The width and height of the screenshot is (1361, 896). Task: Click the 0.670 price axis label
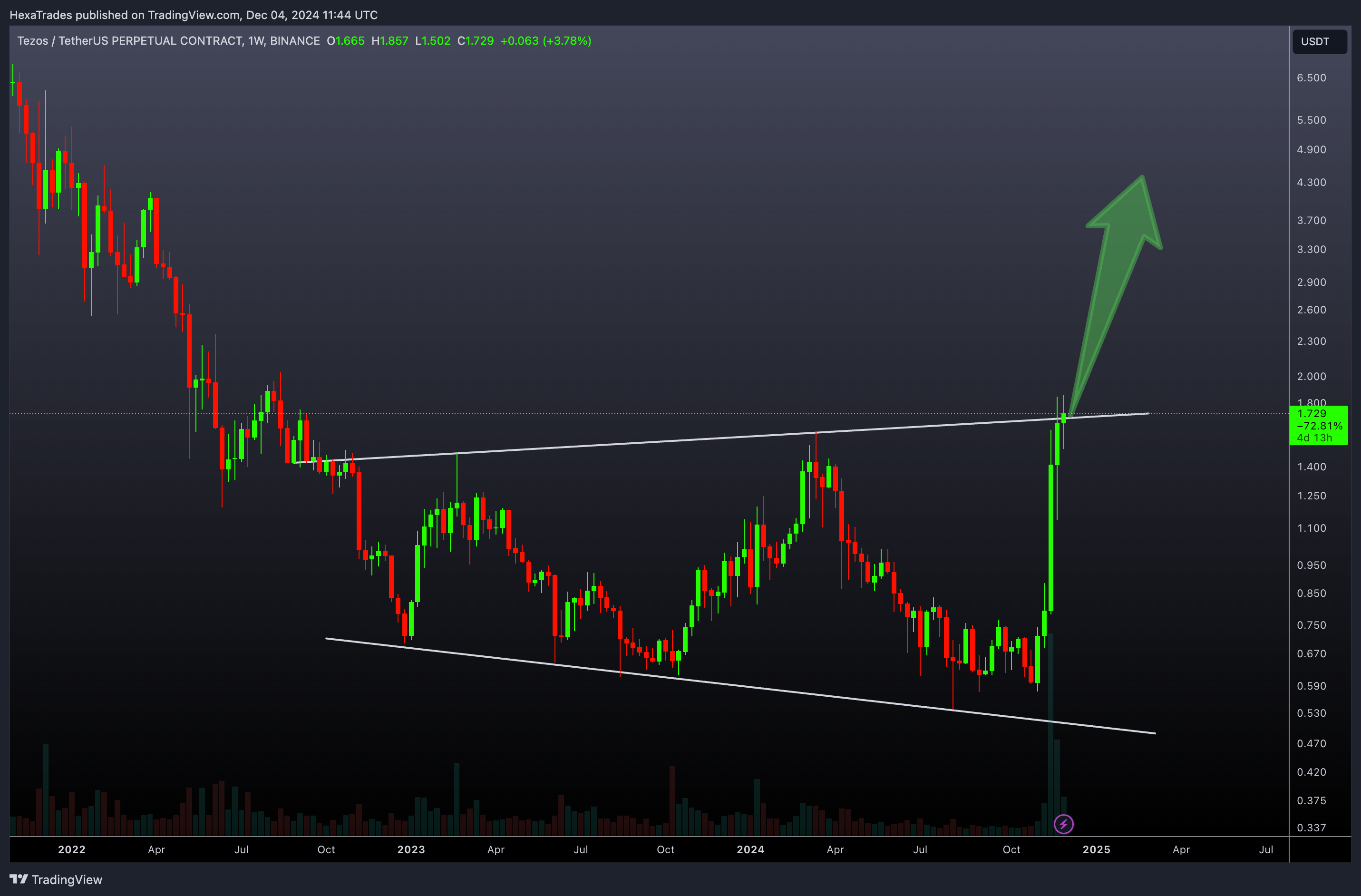pos(1311,654)
